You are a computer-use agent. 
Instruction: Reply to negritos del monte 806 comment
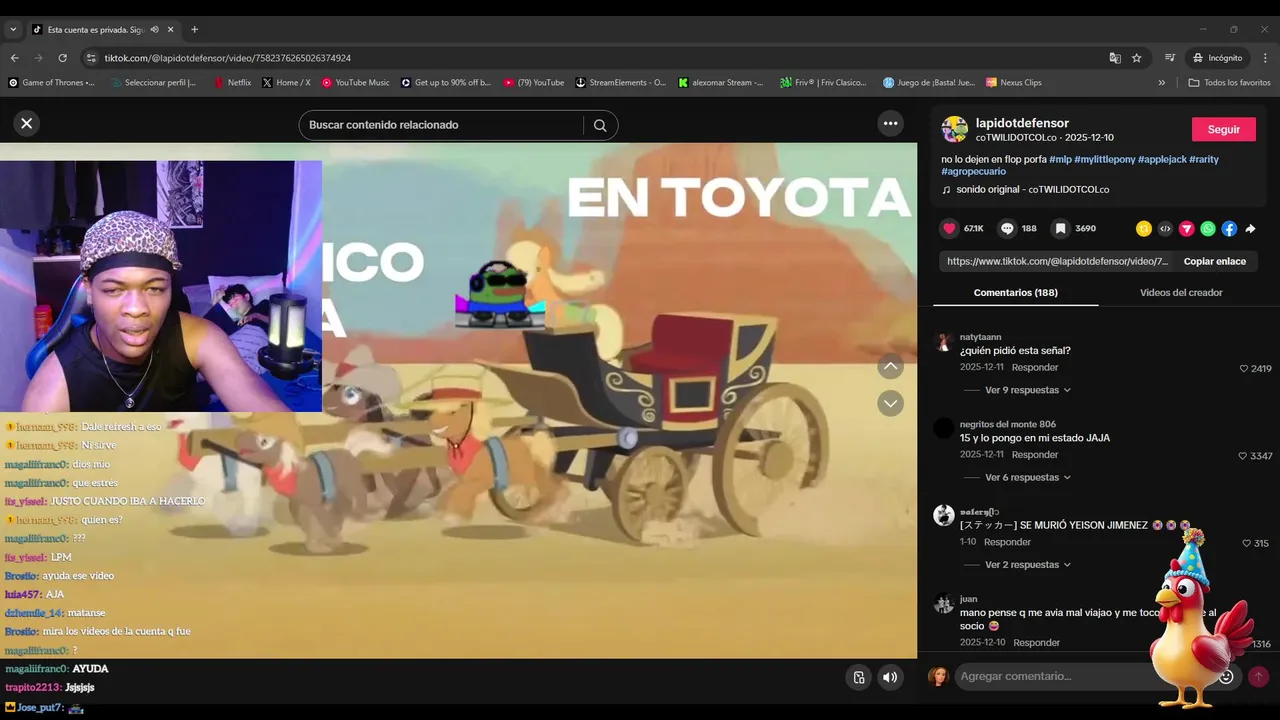pos(1035,455)
